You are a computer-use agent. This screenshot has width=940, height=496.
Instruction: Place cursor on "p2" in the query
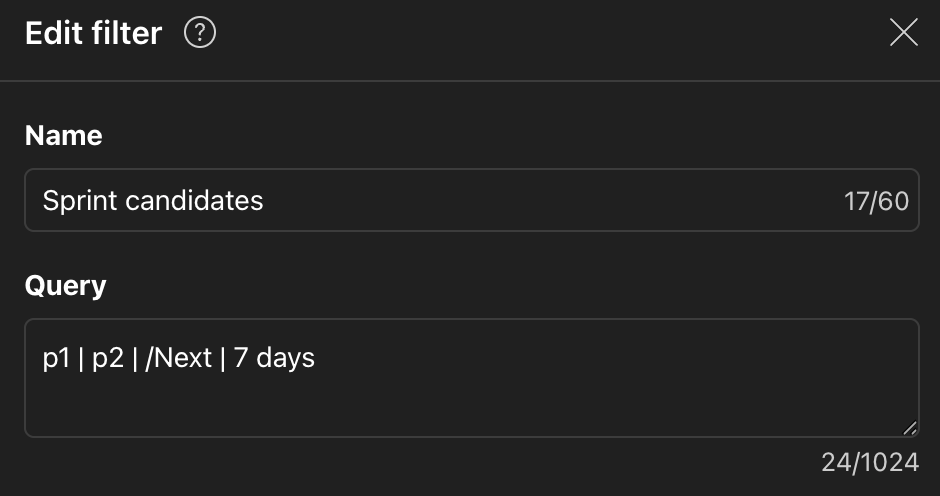pyautogui.click(x=107, y=358)
